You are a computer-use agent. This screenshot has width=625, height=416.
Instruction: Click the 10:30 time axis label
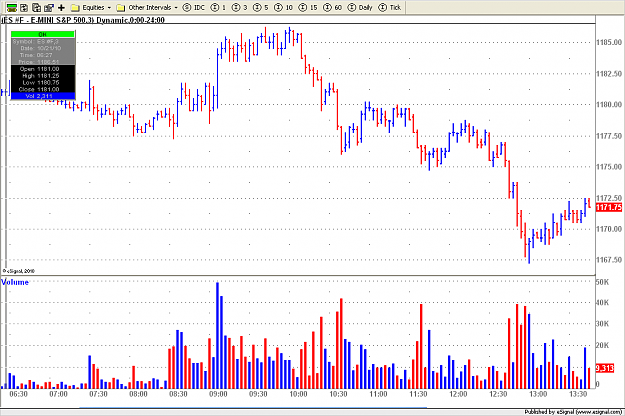coord(338,394)
